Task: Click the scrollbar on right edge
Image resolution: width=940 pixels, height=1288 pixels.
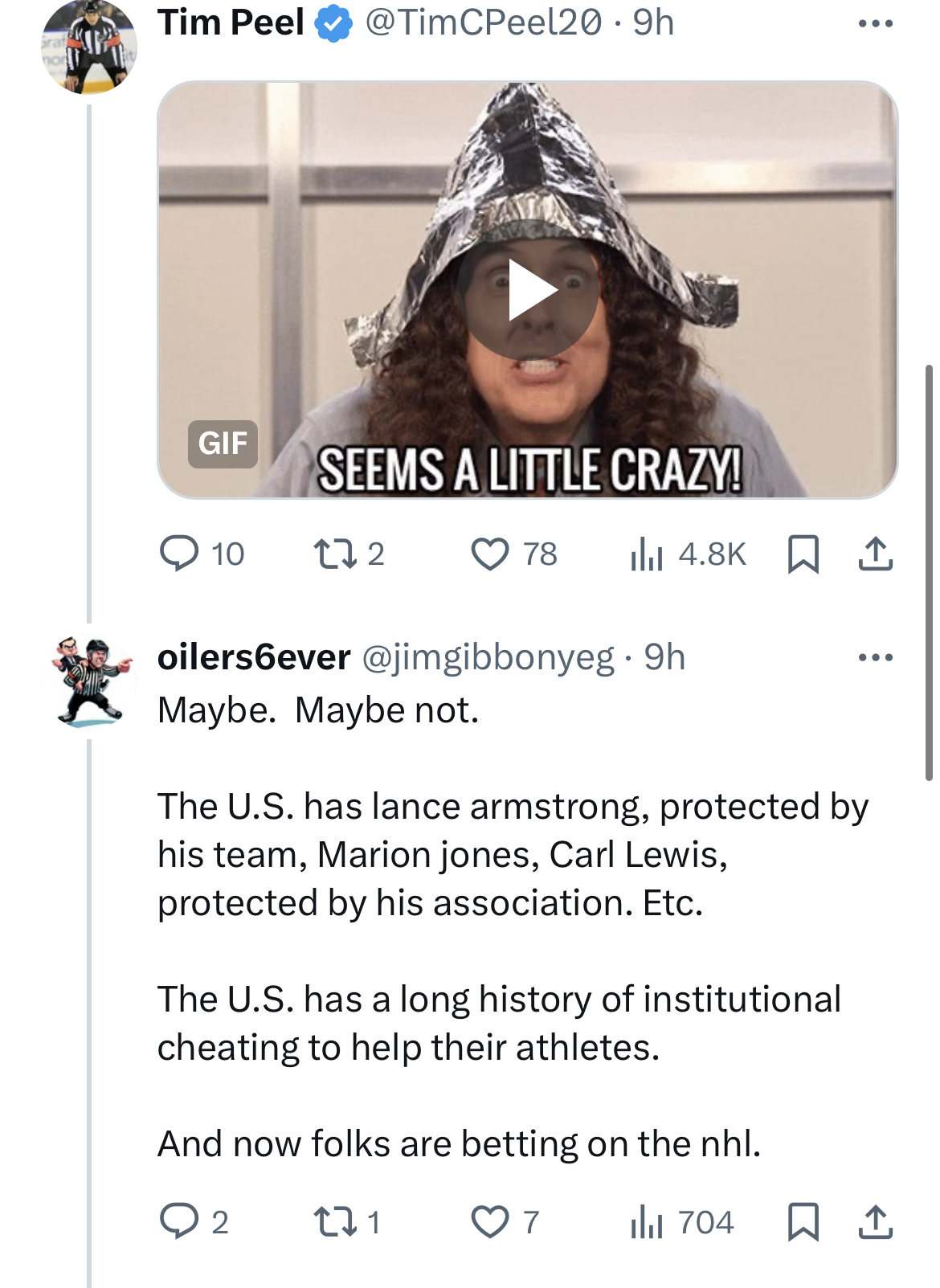Action: coord(929,572)
